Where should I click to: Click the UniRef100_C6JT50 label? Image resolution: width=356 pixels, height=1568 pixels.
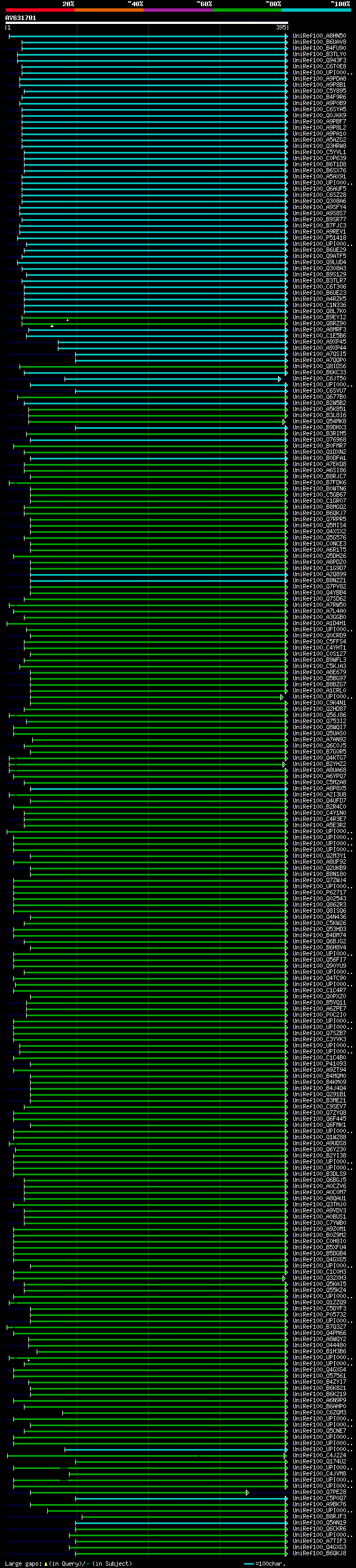pyautogui.click(x=319, y=379)
